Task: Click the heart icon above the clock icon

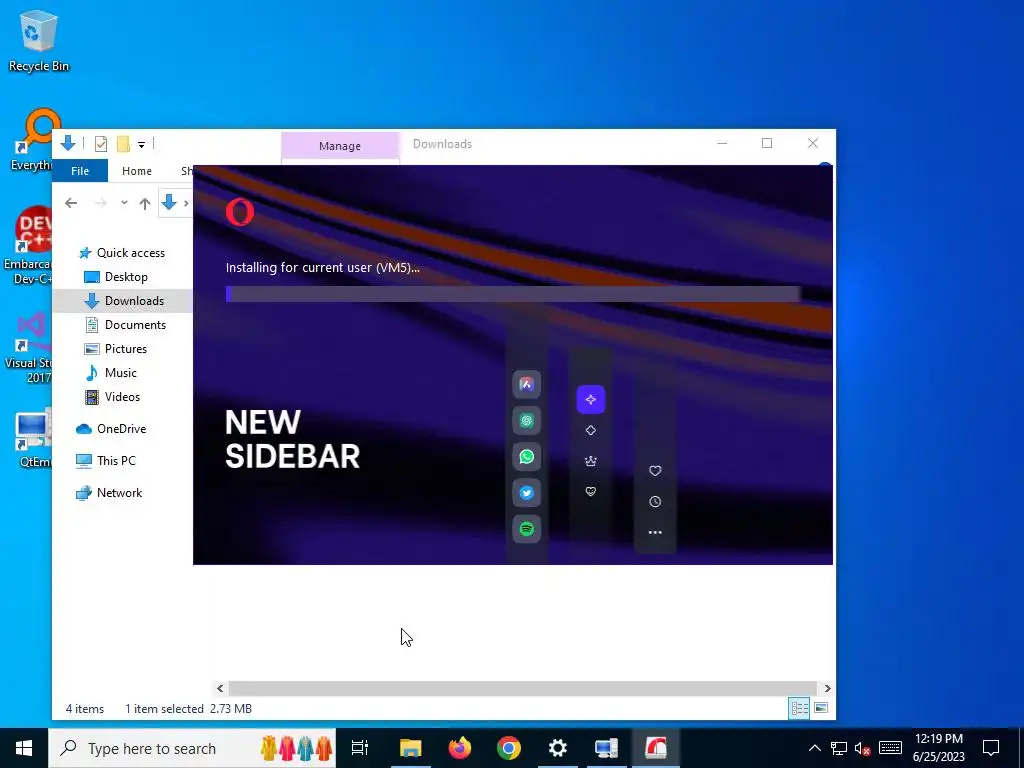Action: tap(655, 471)
